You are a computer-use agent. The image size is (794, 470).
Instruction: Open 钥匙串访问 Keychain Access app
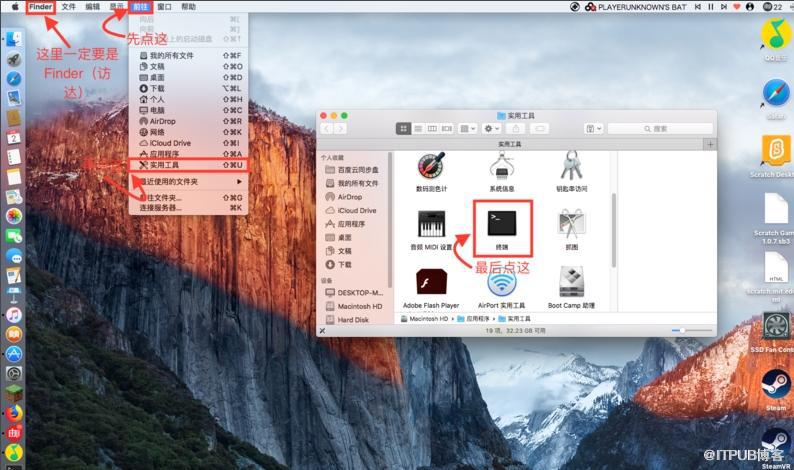point(572,166)
